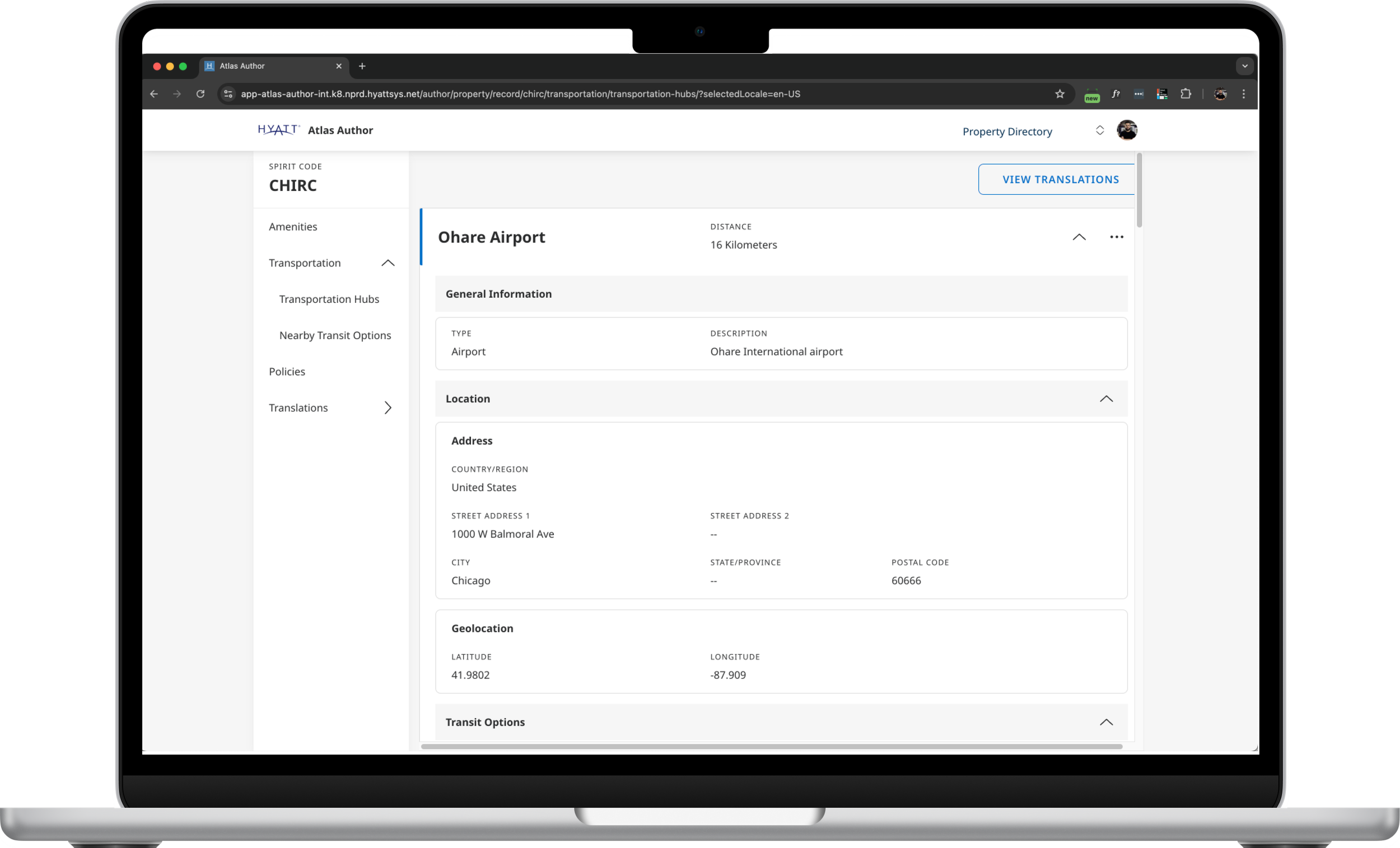Open the user profile avatar
The image size is (1400, 848).
(x=1126, y=130)
